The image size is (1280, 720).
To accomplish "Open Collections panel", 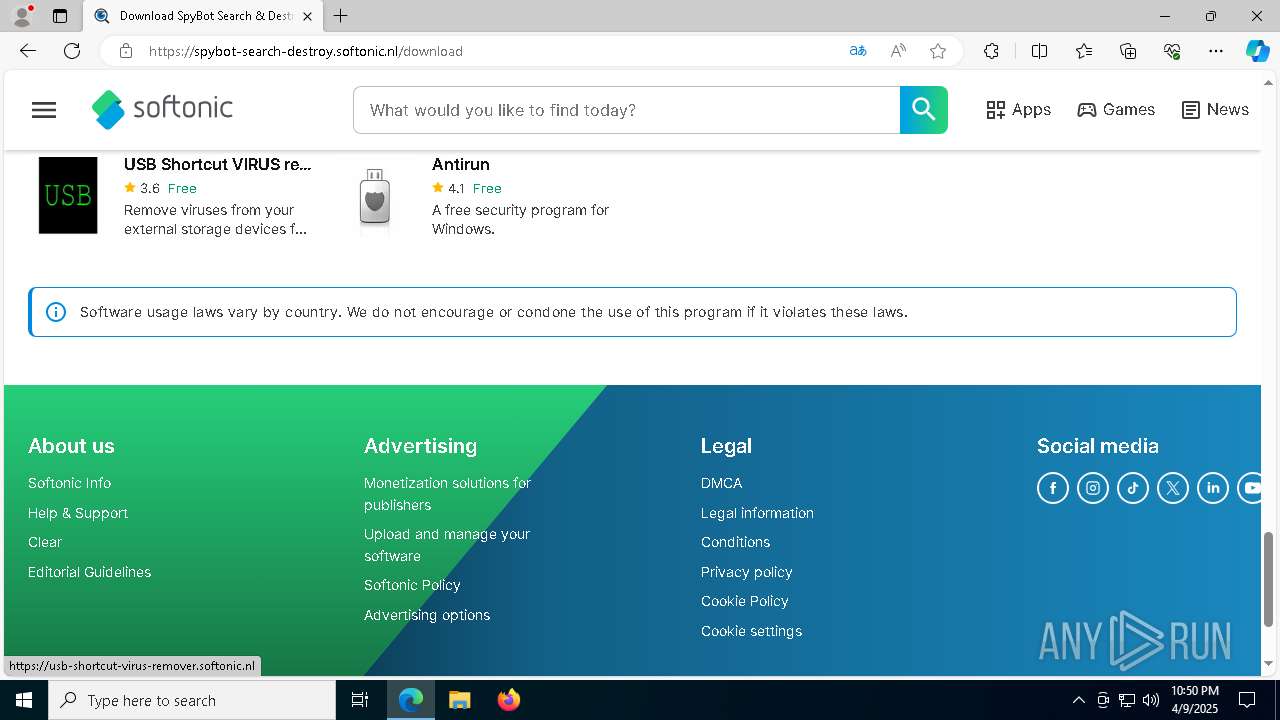I will coord(1128,51).
